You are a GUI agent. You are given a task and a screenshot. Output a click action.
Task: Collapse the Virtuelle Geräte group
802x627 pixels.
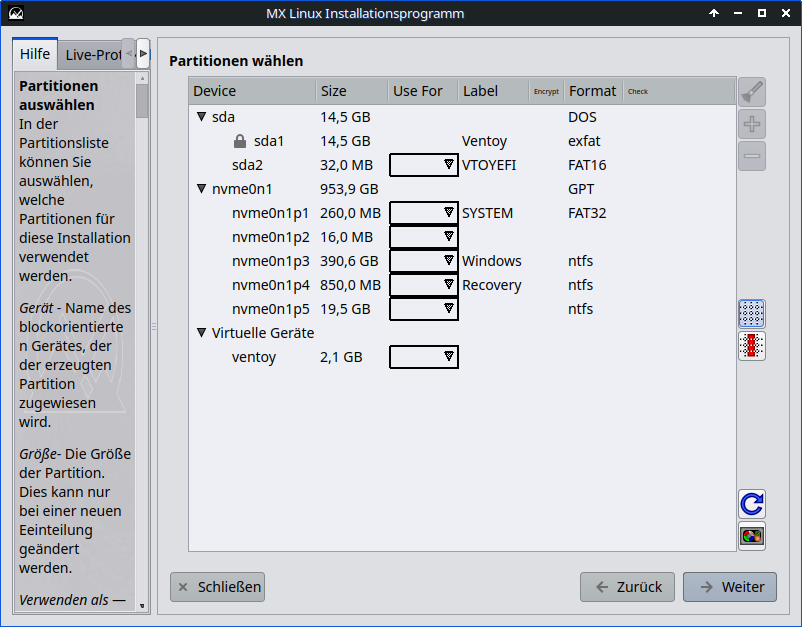coord(202,332)
